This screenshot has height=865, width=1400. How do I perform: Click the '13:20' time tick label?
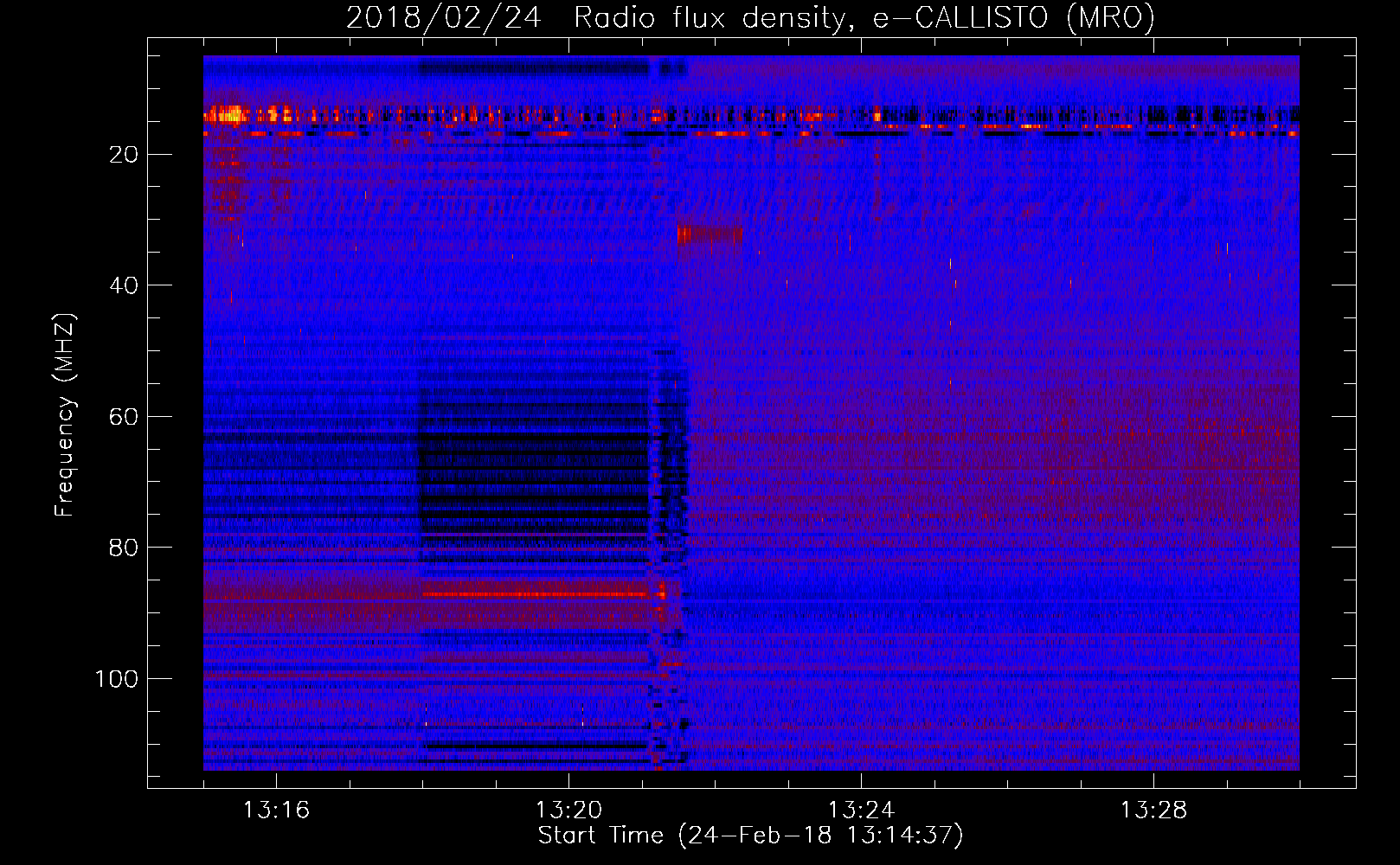click(568, 811)
